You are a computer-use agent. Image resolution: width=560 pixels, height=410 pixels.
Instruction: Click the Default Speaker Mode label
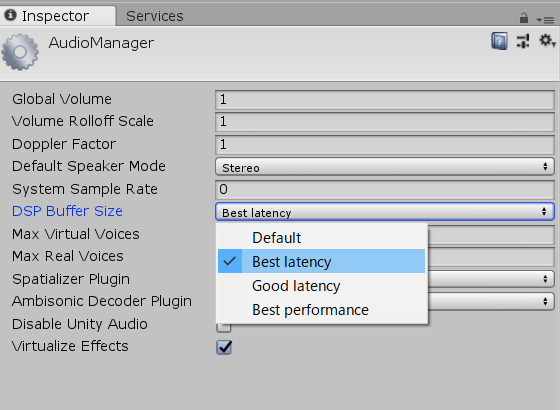pyautogui.click(x=89, y=166)
